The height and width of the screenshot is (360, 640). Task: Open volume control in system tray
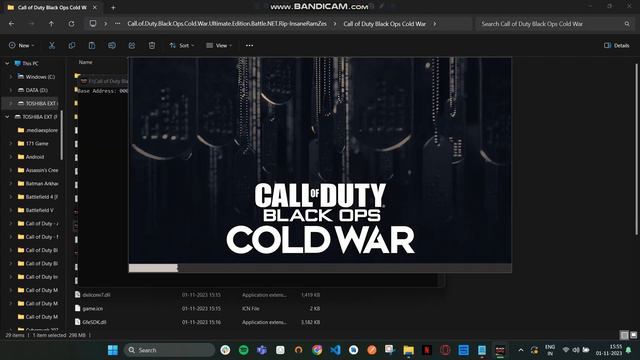pyautogui.click(x=576, y=350)
